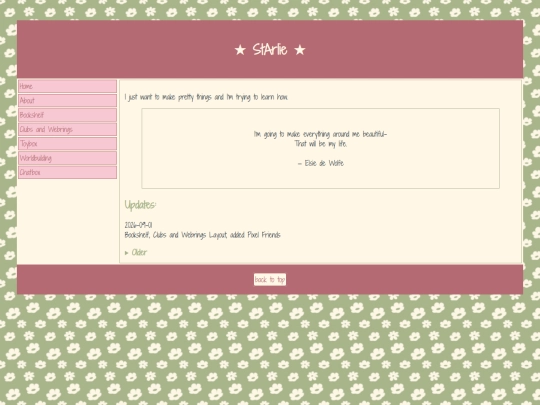This screenshot has width=540, height=405.
Task: Open the Bookshelf page
Action: click(x=68, y=115)
